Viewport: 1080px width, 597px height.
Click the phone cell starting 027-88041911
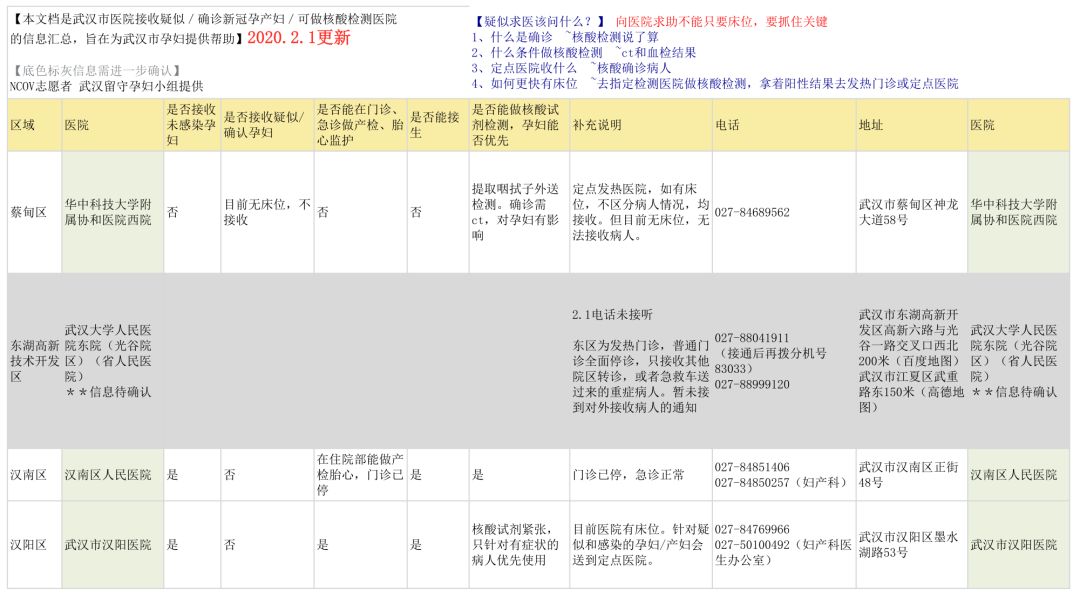coord(784,361)
